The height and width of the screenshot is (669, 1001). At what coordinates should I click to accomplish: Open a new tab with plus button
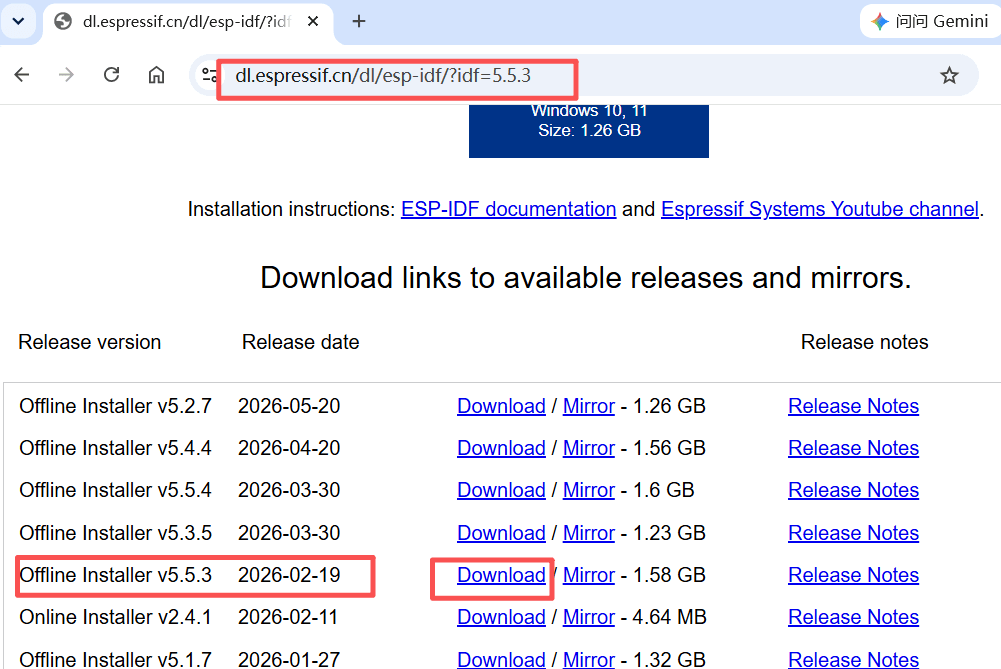coord(359,22)
